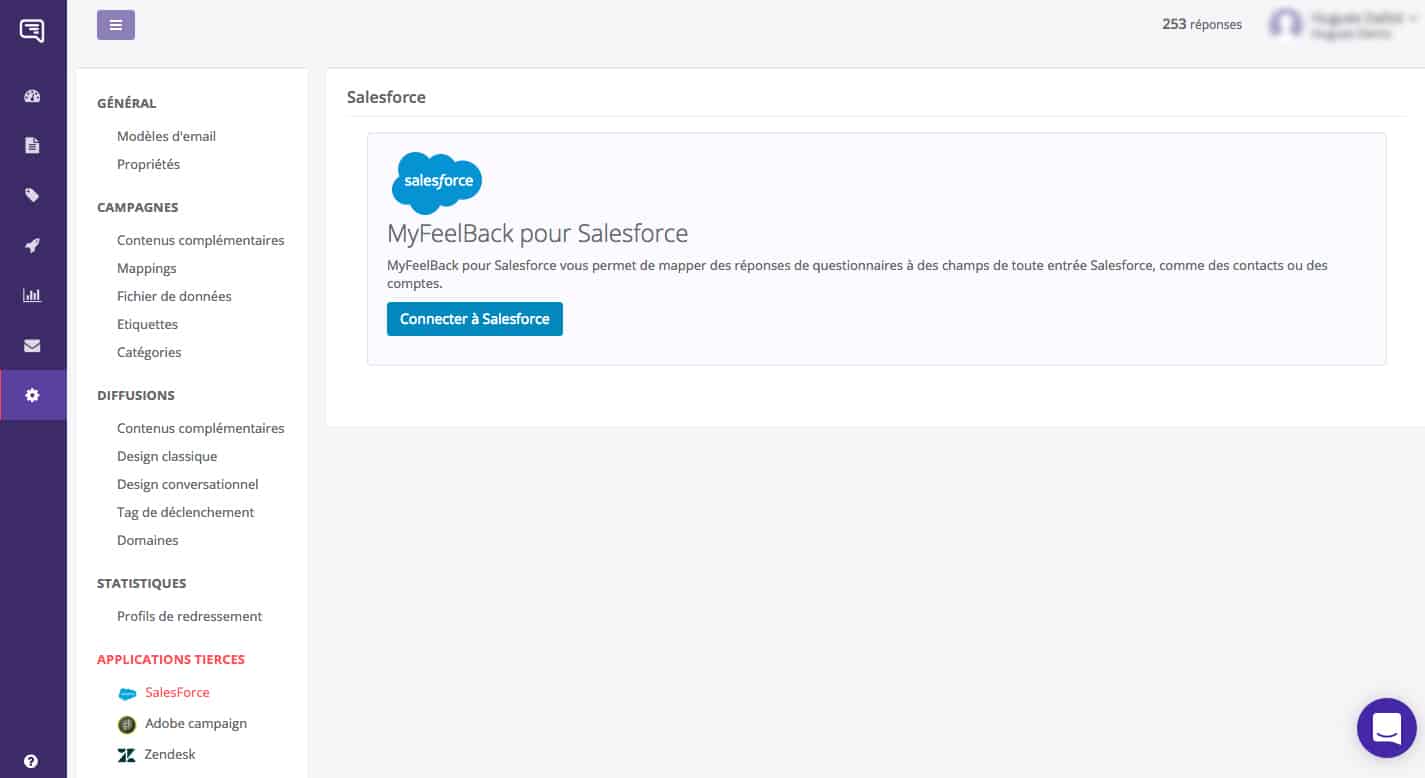Image resolution: width=1425 pixels, height=778 pixels.
Task: Open Tag de déclenchement
Action: [185, 512]
